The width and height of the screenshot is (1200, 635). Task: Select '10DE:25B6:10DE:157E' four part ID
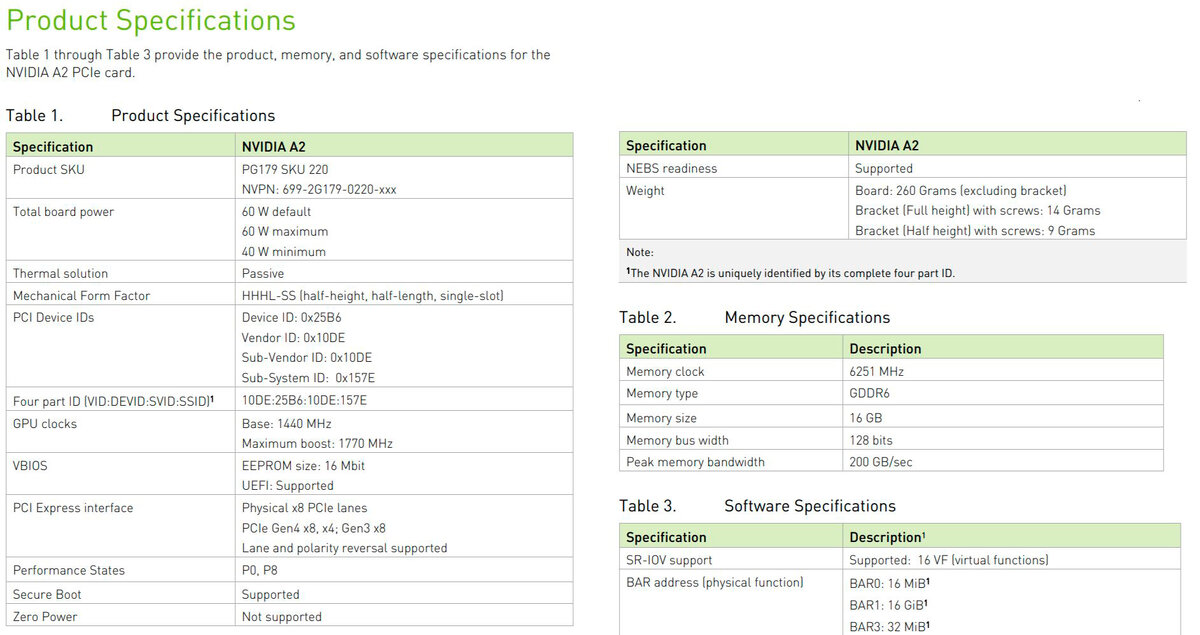coord(305,401)
